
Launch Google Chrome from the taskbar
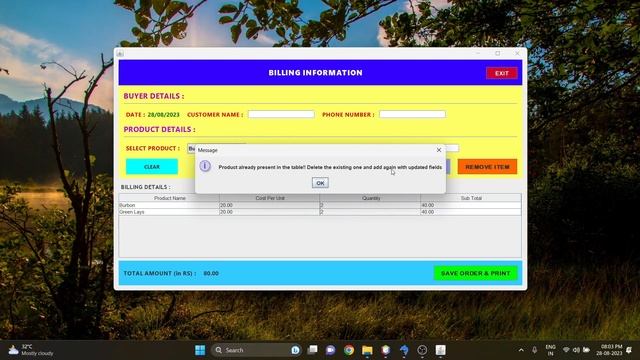[x=349, y=350]
